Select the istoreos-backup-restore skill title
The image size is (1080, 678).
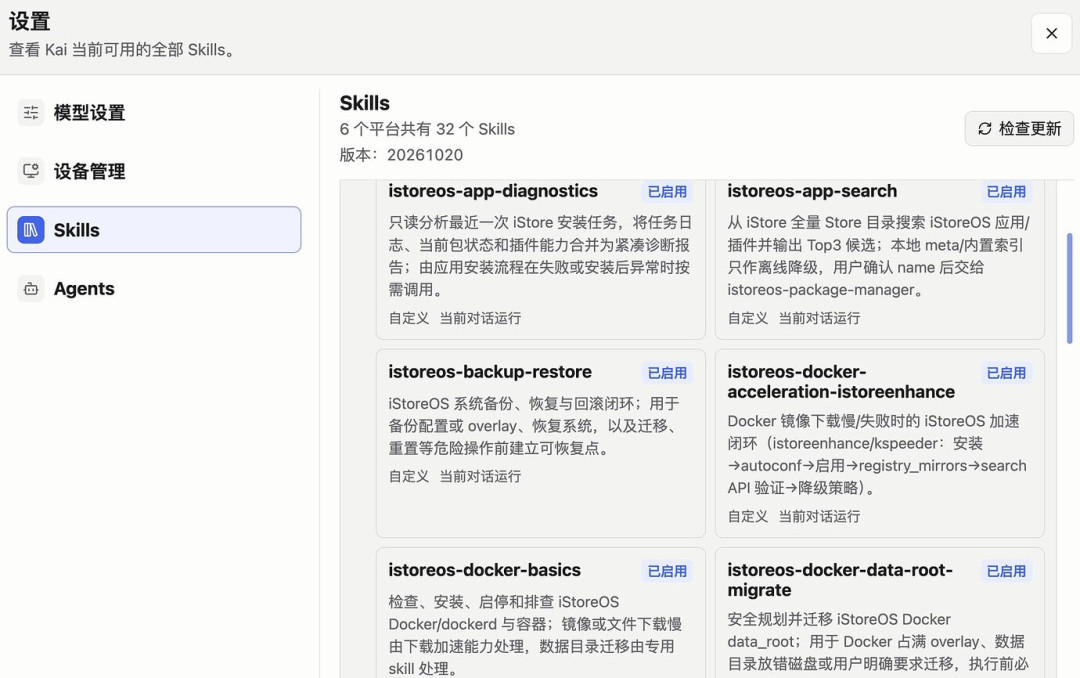[490, 372]
